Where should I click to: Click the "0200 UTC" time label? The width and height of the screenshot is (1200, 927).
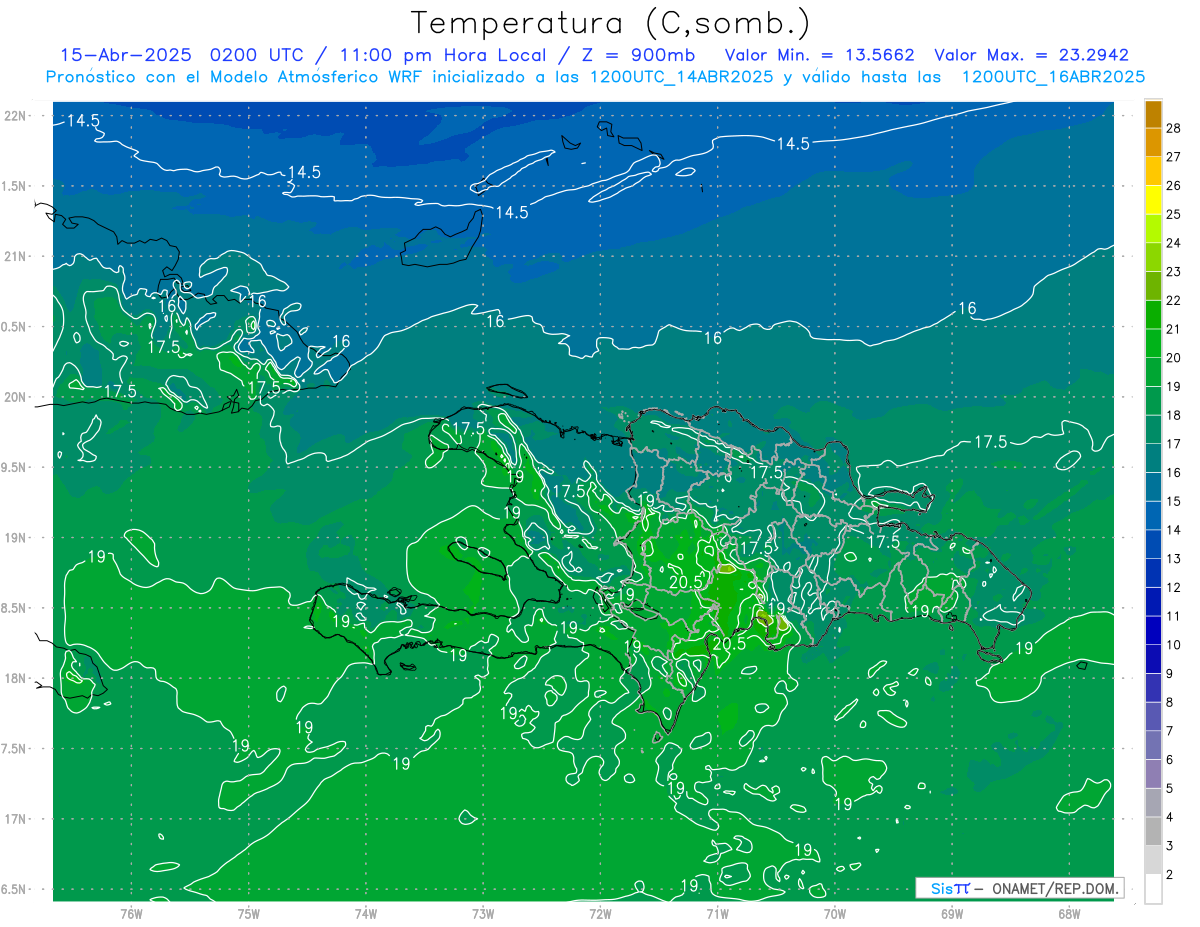pos(255,55)
